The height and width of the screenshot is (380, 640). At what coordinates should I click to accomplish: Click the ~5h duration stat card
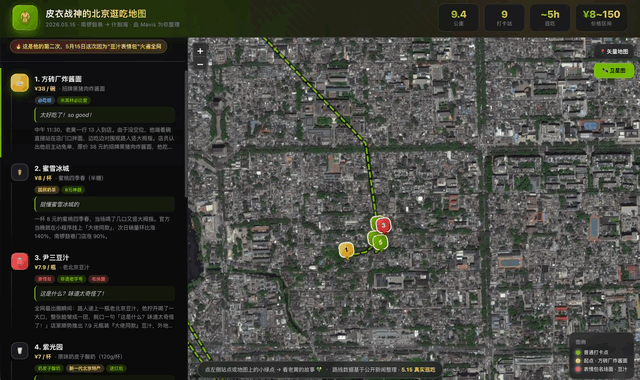tap(550, 18)
